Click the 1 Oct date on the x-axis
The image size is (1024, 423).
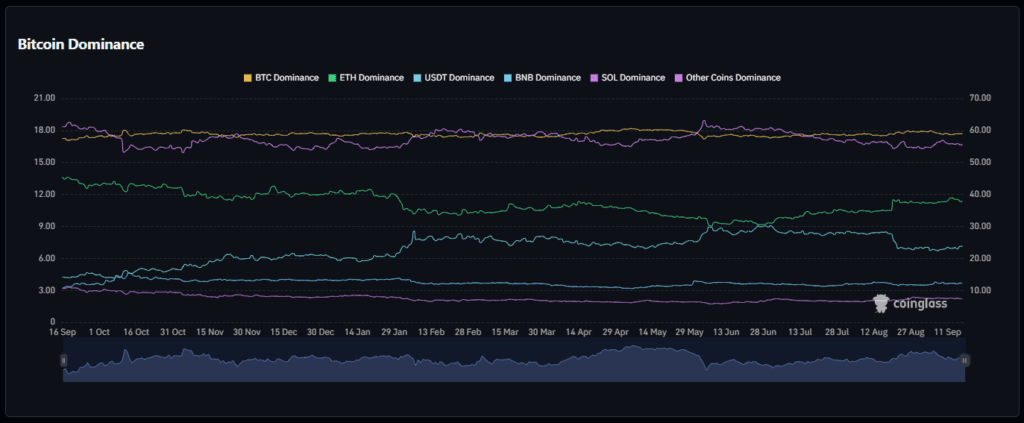[x=99, y=332]
